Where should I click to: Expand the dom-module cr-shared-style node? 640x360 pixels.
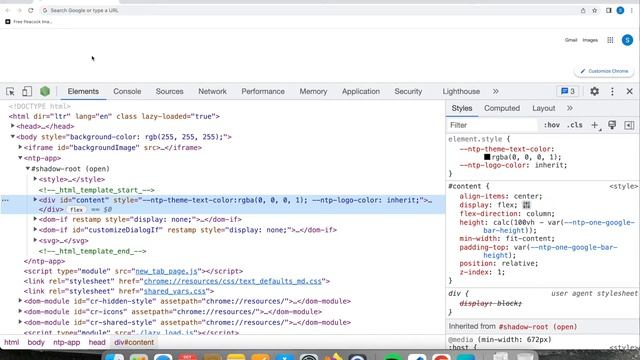click(20, 322)
